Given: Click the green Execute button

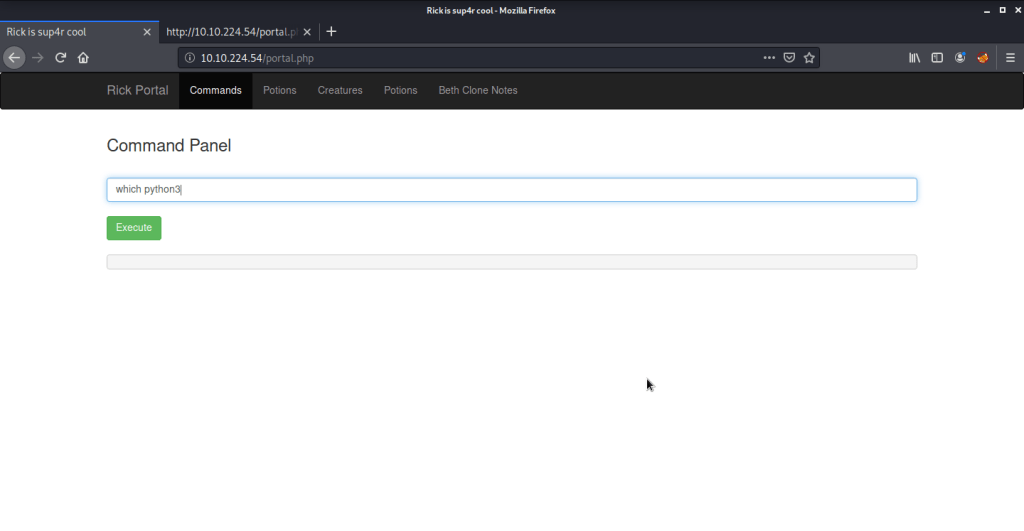Looking at the screenshot, I should (x=134, y=228).
